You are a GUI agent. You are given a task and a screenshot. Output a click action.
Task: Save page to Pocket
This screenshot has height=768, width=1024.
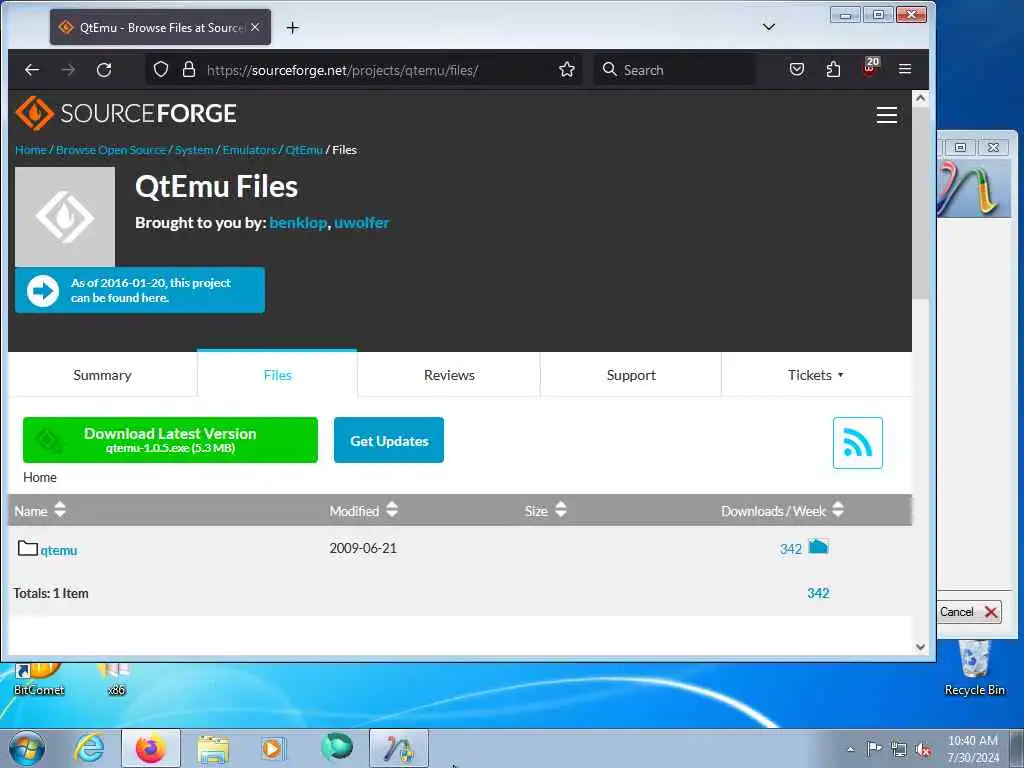(x=797, y=69)
